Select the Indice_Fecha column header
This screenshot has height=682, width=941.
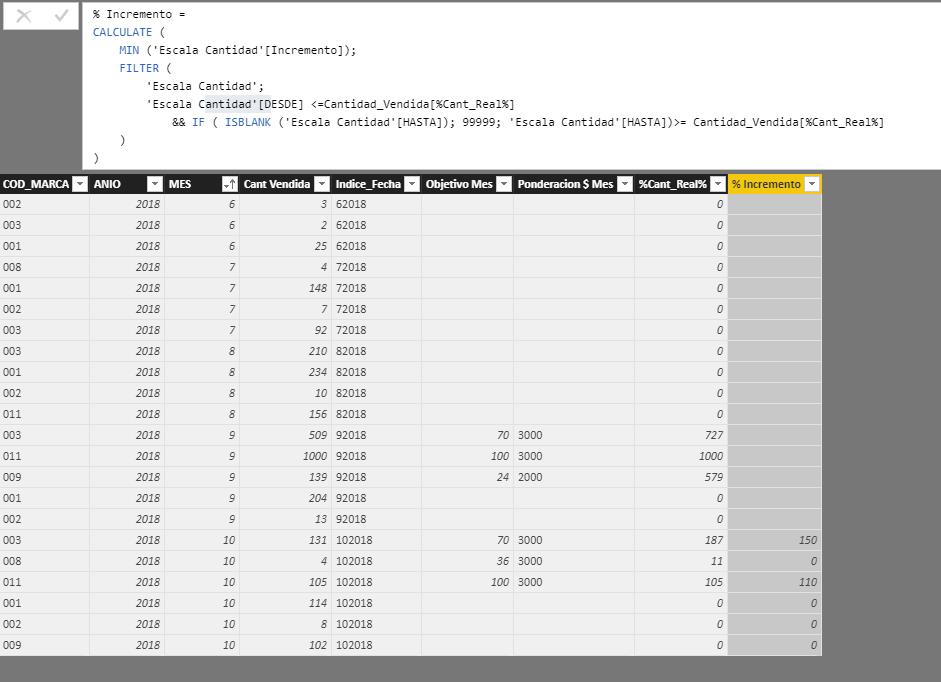[368, 184]
